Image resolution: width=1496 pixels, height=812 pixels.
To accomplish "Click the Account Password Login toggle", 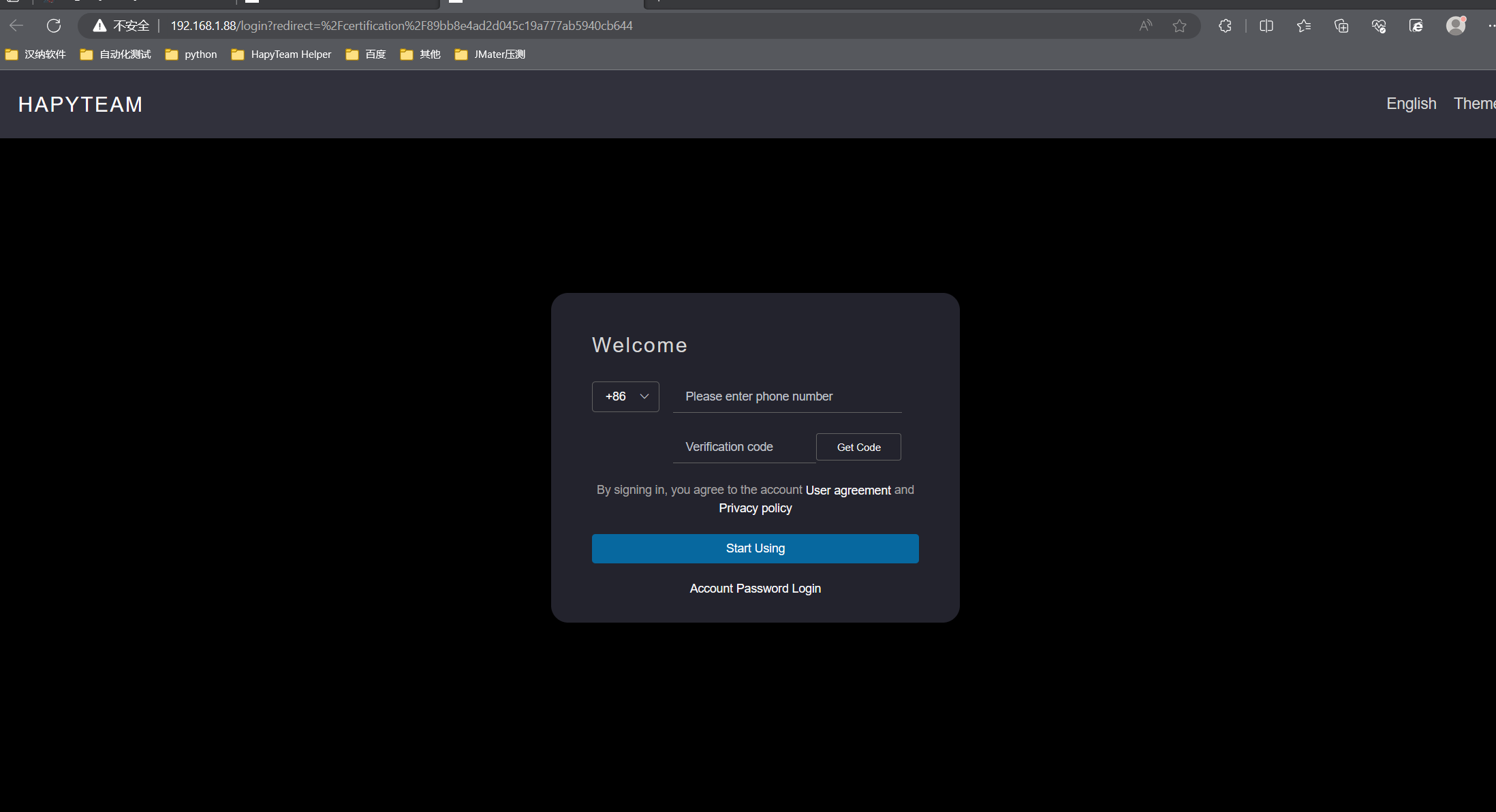I will [x=755, y=588].
